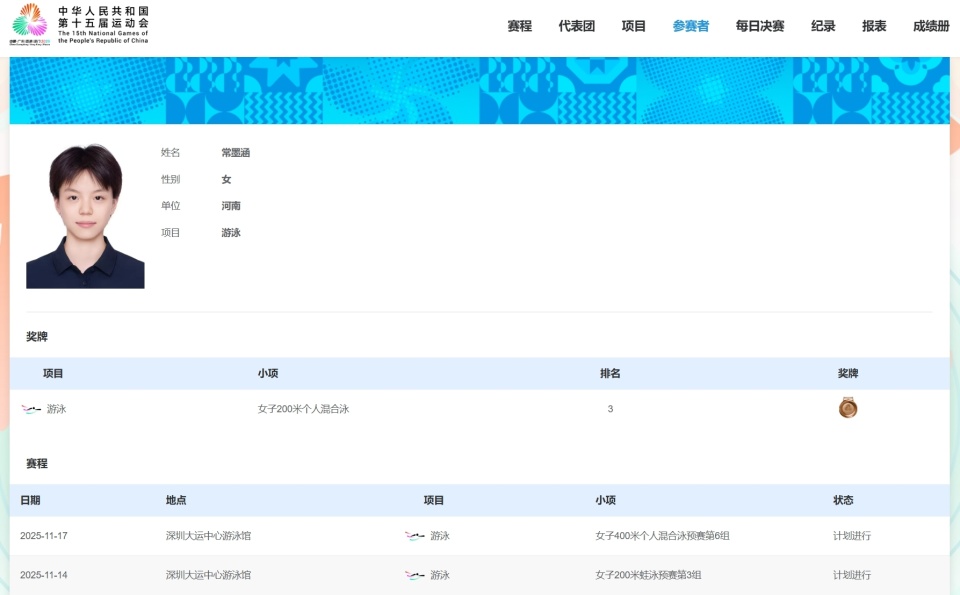Click the 状态 column header in the schedule table
The height and width of the screenshot is (595, 960).
pos(843,500)
